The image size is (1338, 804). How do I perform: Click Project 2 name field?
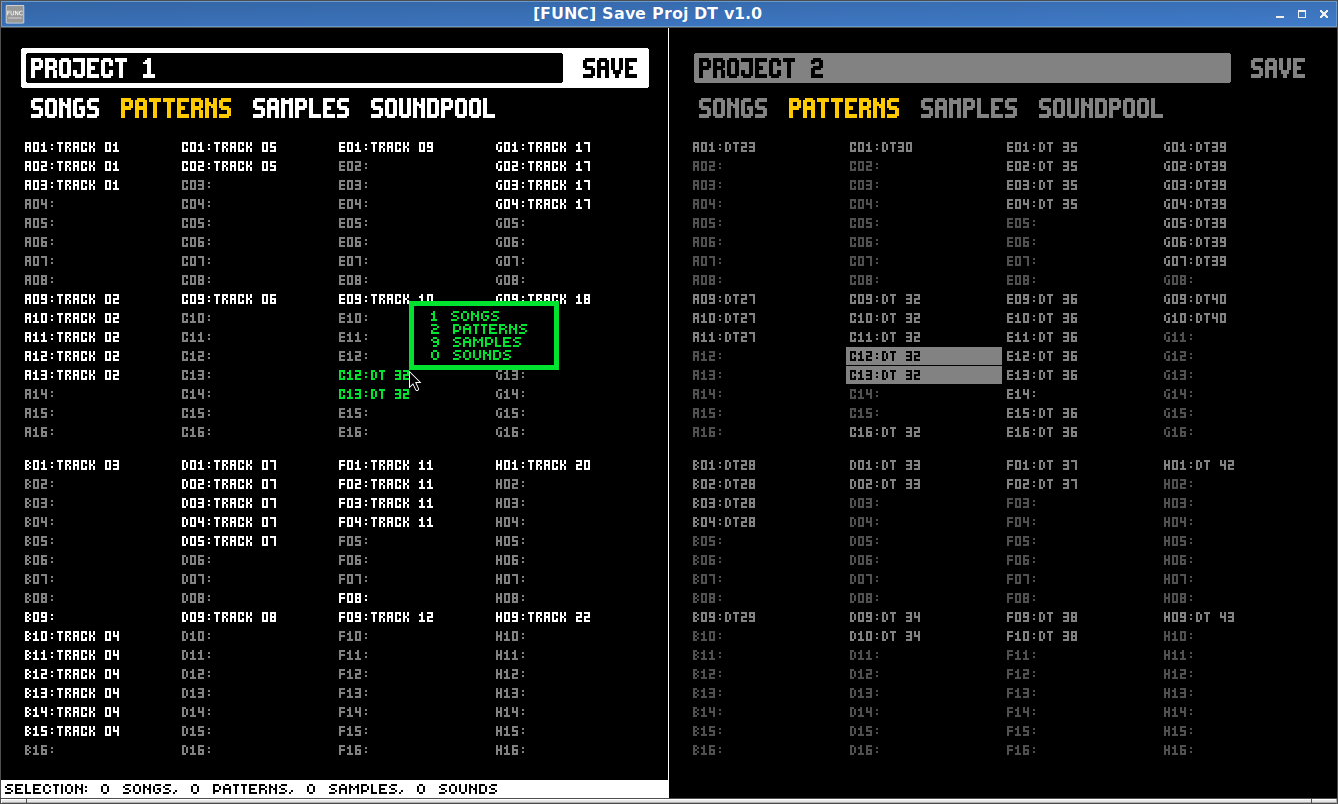(x=960, y=68)
